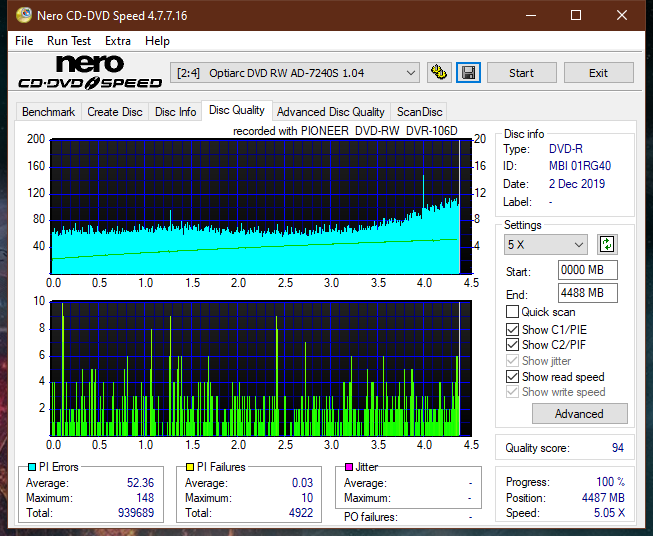Open the 5 X speed dropdown
653x536 pixels.
click(x=546, y=244)
